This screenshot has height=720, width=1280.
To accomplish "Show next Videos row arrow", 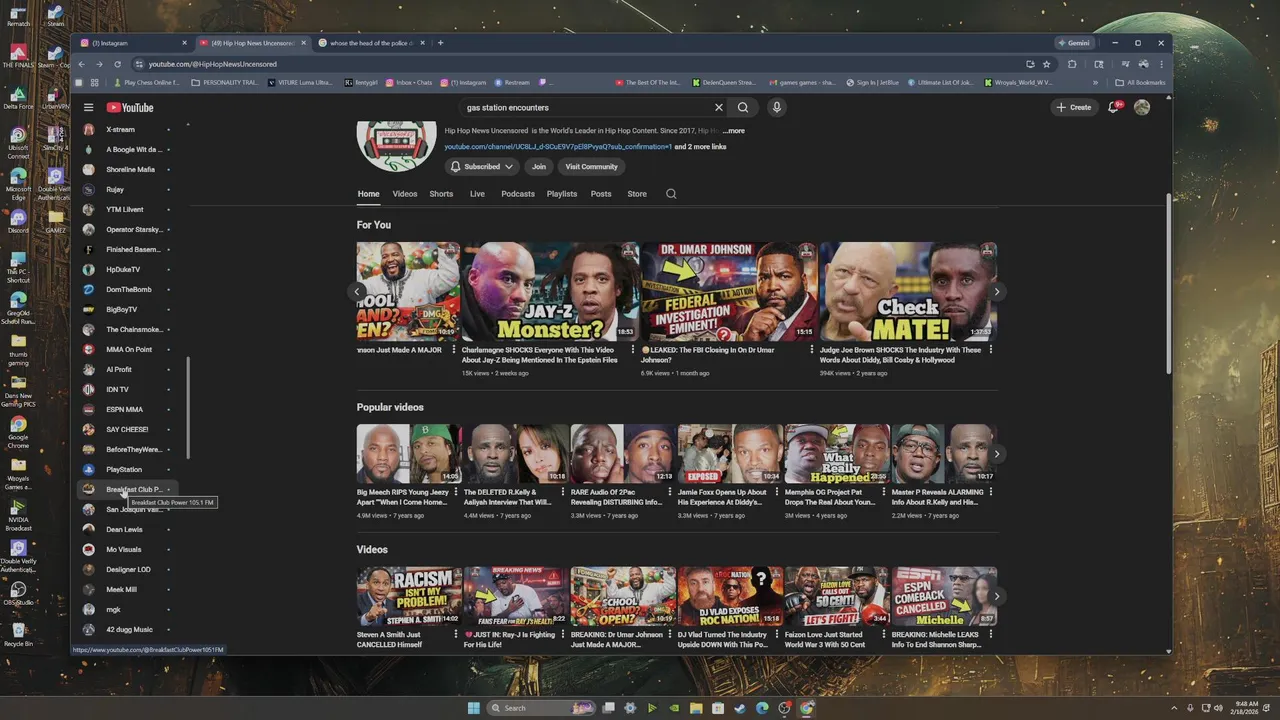I will coord(996,596).
